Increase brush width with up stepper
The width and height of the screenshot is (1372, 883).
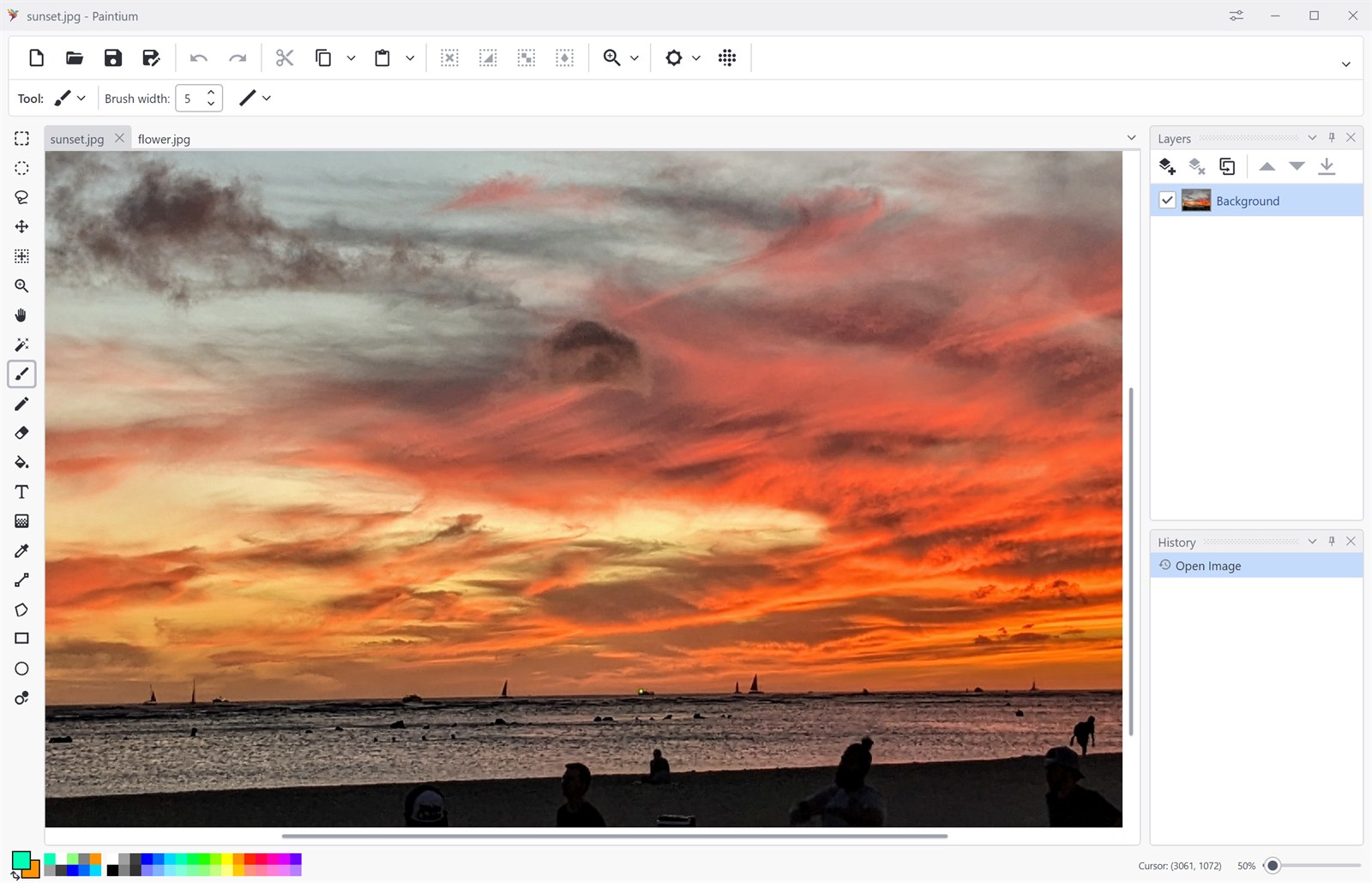coord(212,93)
